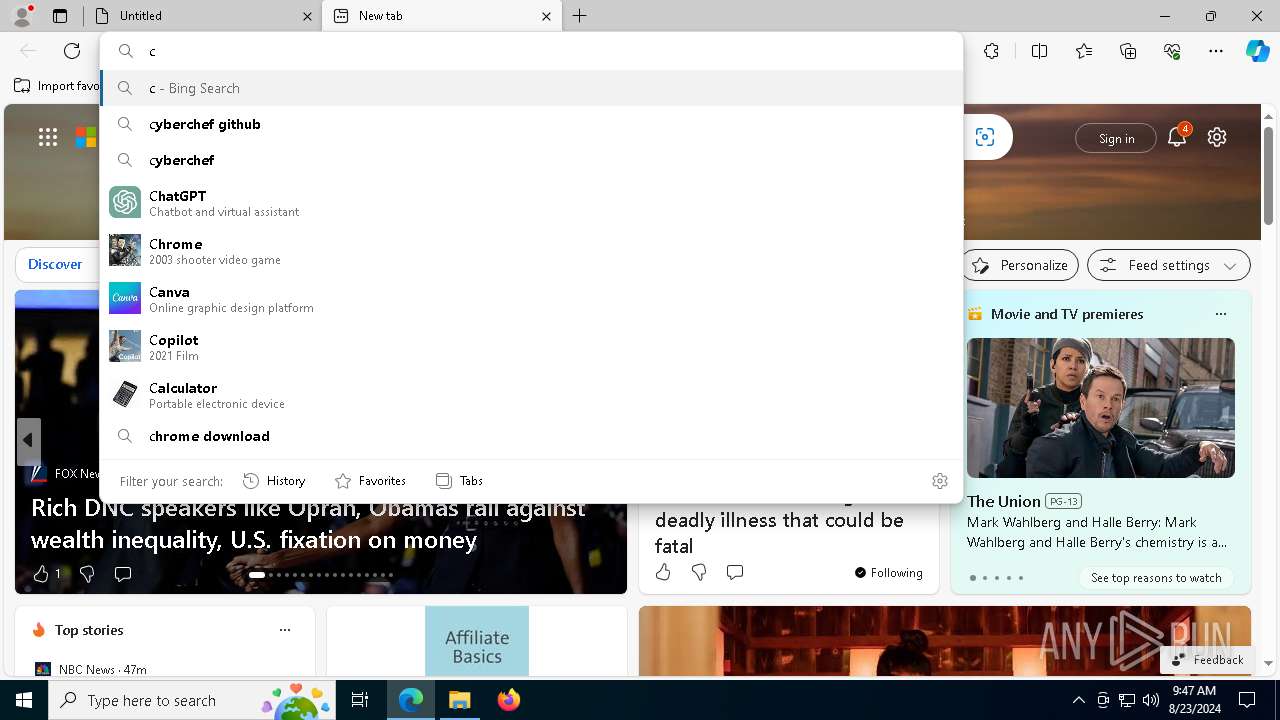Image resolution: width=1280 pixels, height=720 pixels.
Task: Select the ChatGPT suggestion
Action: [532, 202]
